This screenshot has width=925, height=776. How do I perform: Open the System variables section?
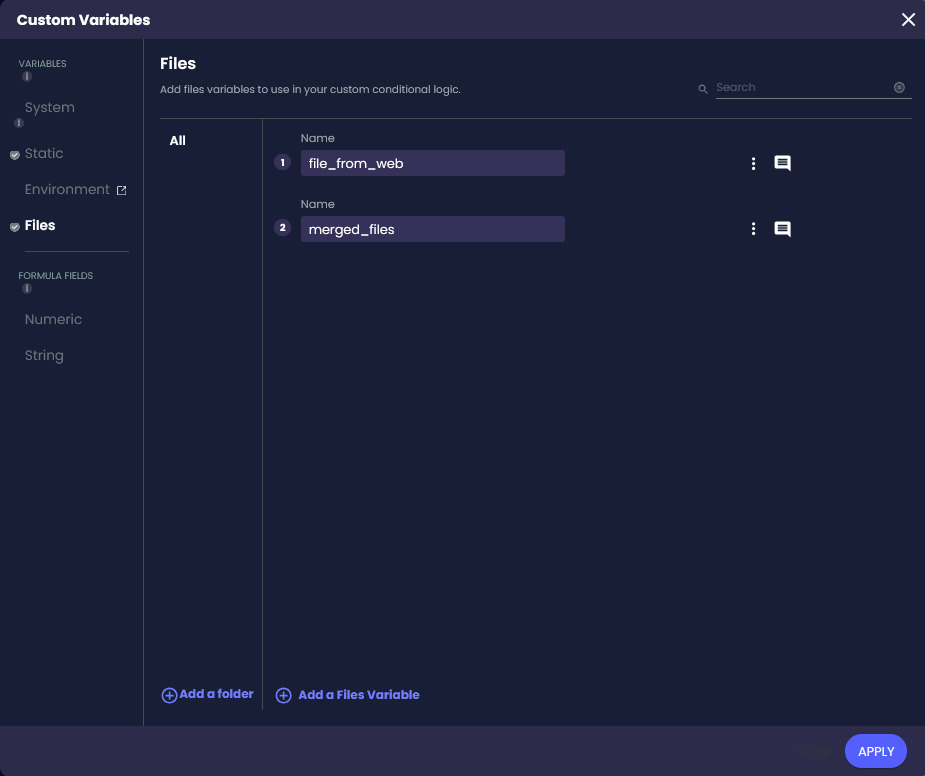50,107
